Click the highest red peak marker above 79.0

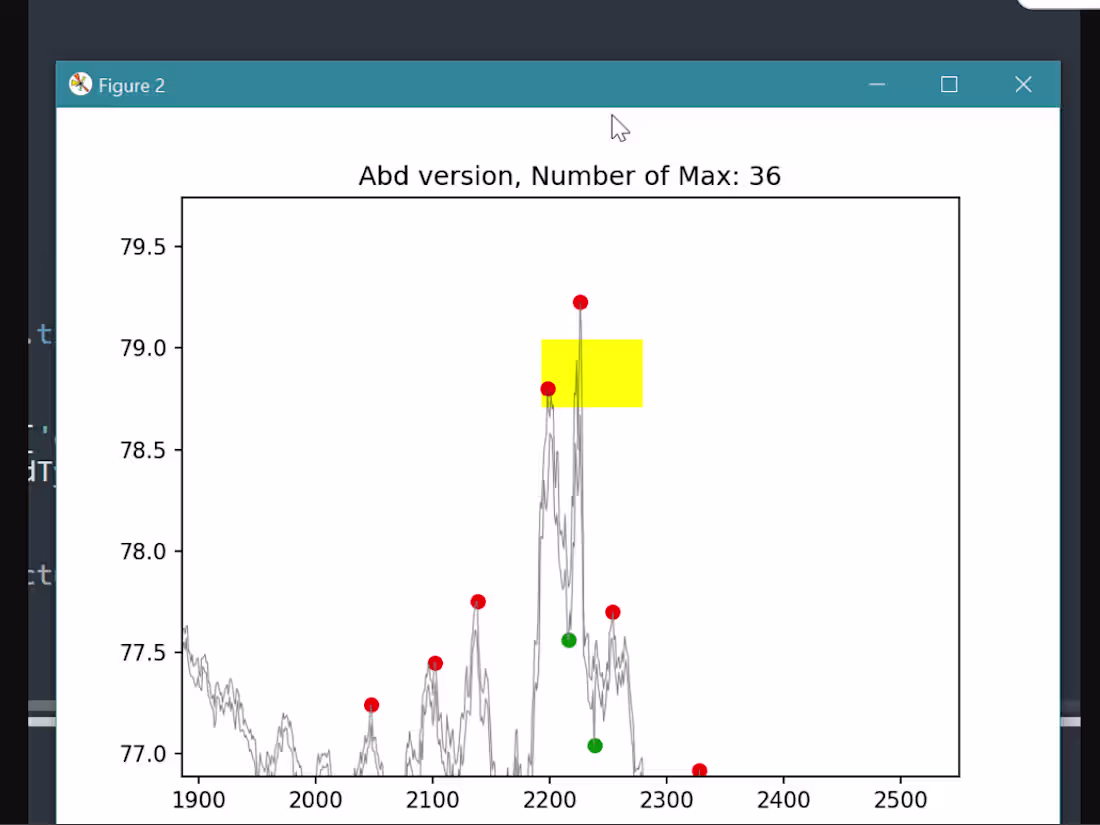pyautogui.click(x=580, y=302)
